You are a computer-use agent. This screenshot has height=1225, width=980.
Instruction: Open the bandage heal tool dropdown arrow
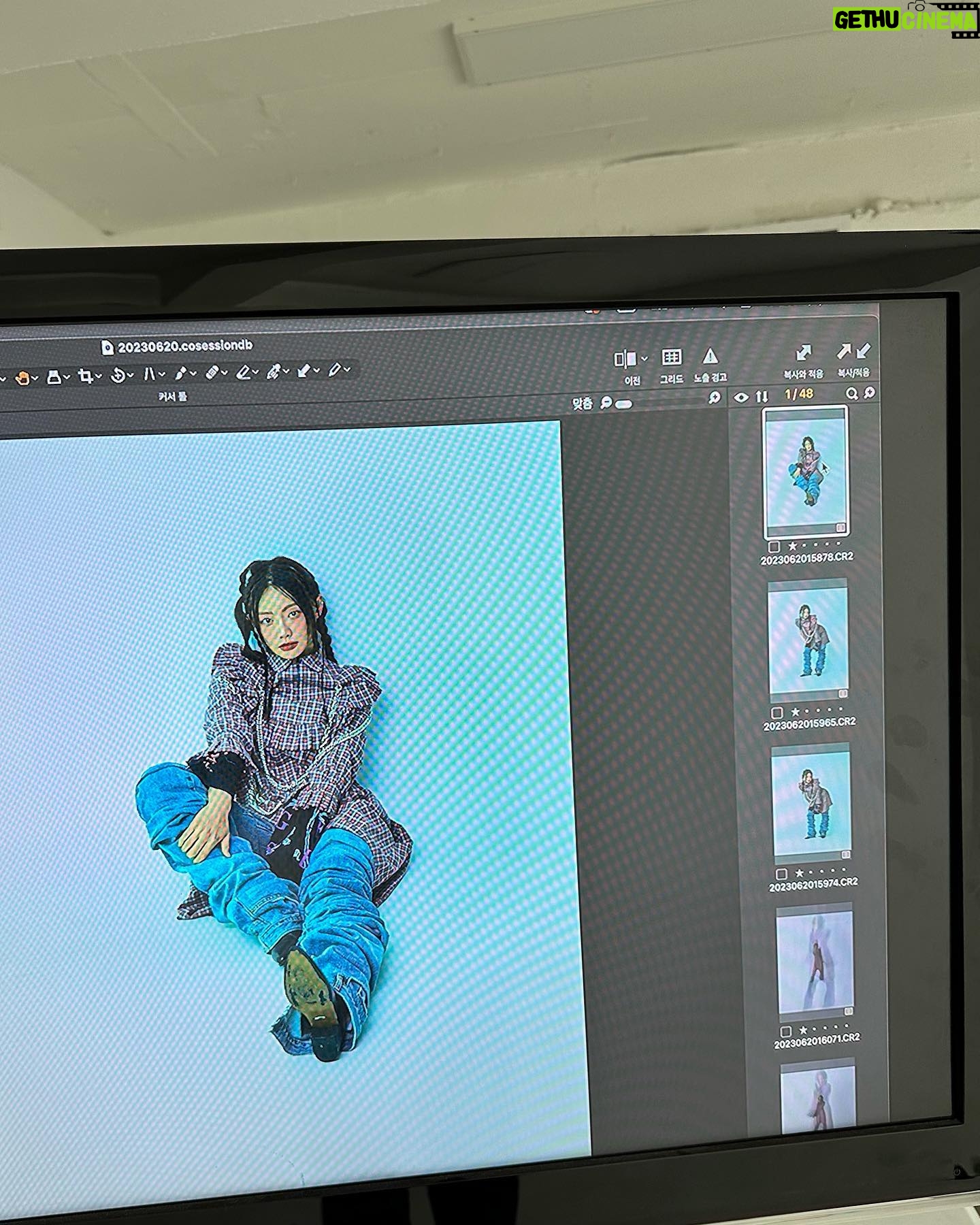click(x=225, y=372)
